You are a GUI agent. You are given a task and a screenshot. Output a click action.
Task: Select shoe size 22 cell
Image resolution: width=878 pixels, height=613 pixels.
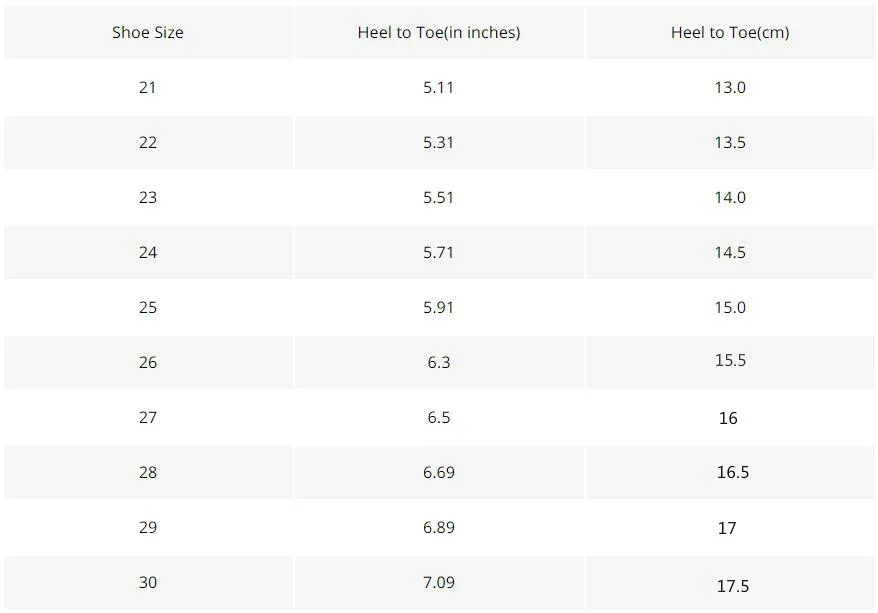148,142
